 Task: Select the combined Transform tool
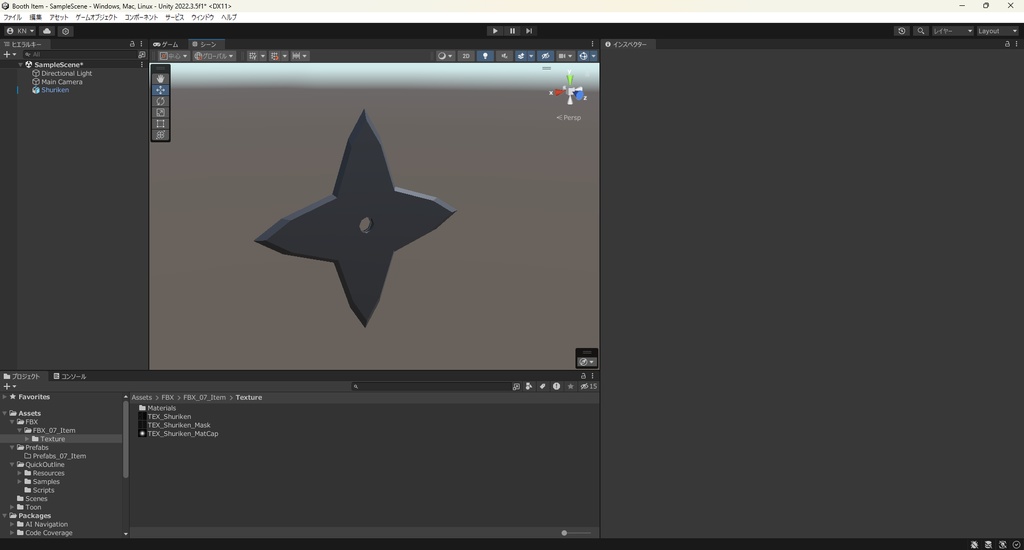click(161, 135)
